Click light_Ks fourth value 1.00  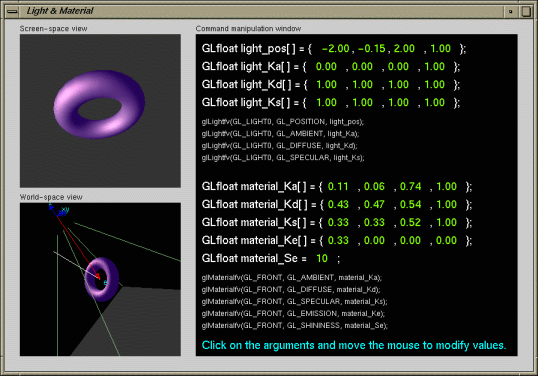tap(434, 103)
